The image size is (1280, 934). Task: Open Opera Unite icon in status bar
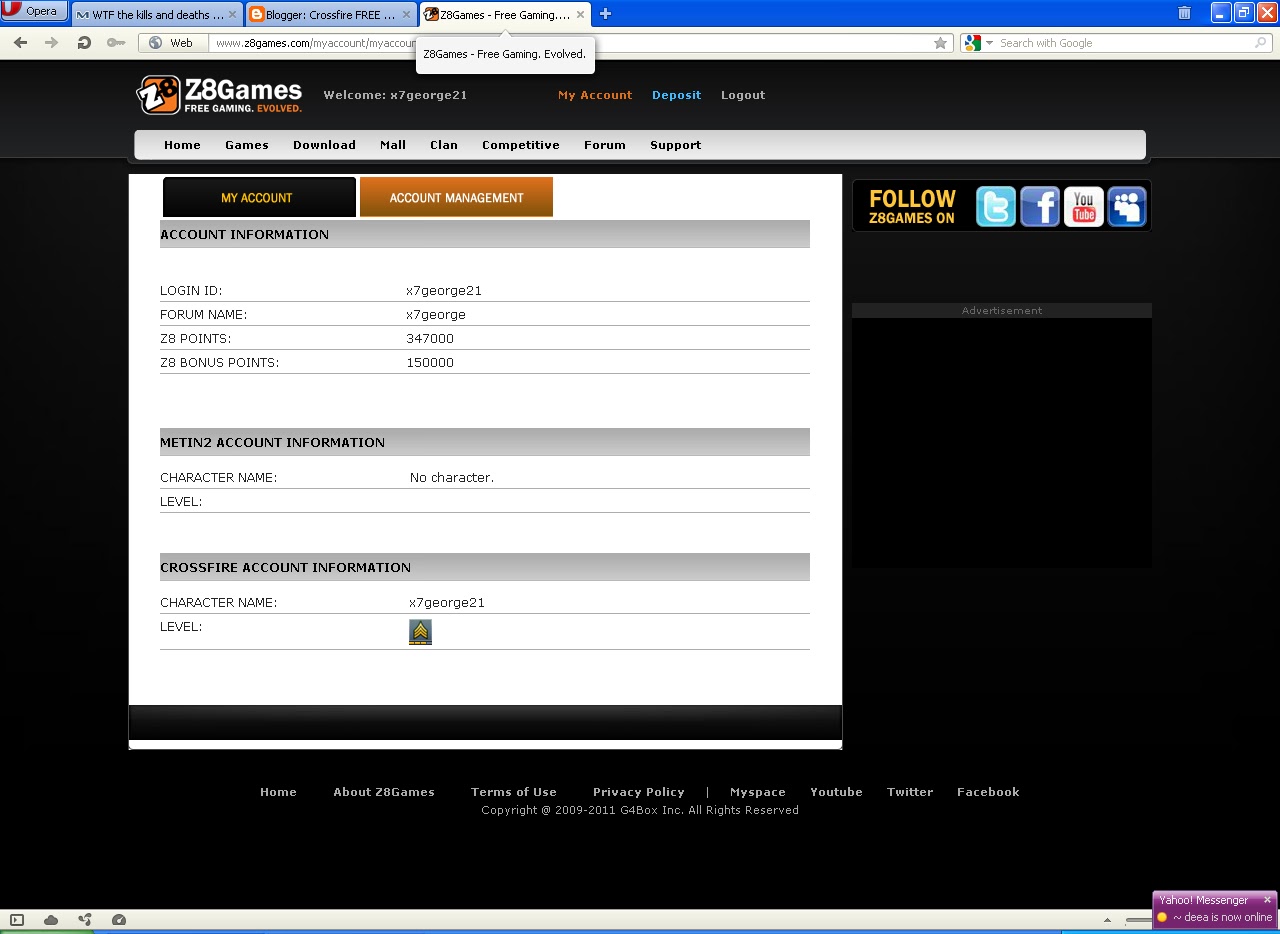click(x=85, y=920)
